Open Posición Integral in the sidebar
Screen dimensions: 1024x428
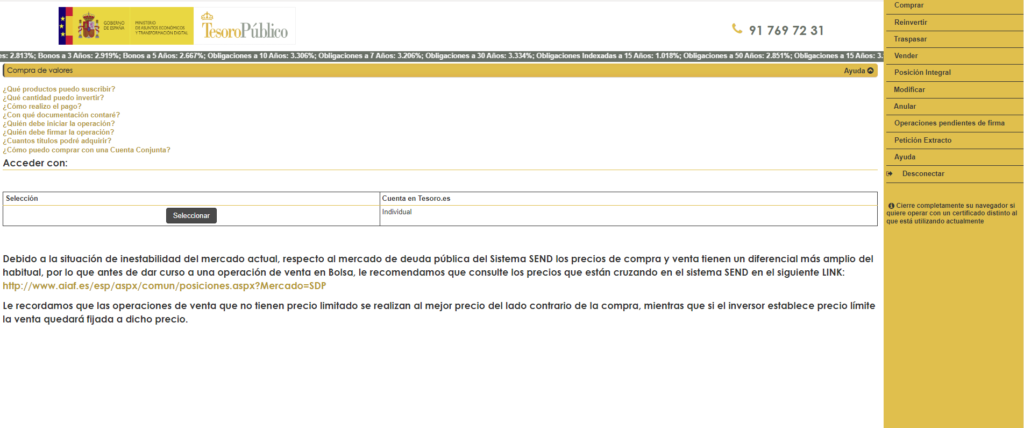pos(922,73)
